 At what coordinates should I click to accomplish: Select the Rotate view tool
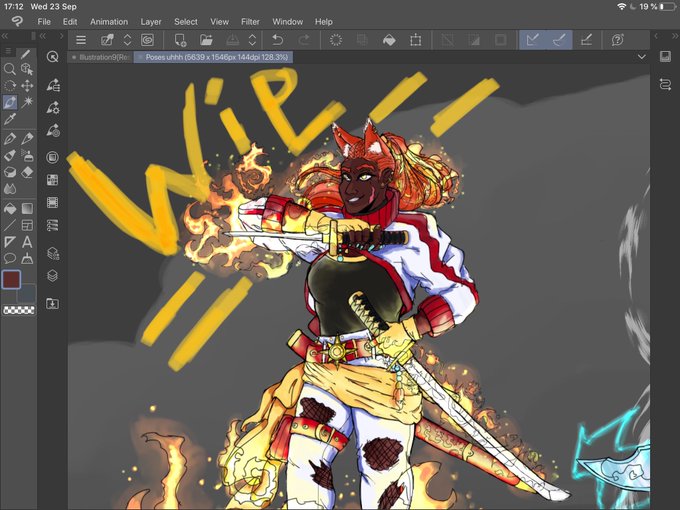click(x=10, y=86)
